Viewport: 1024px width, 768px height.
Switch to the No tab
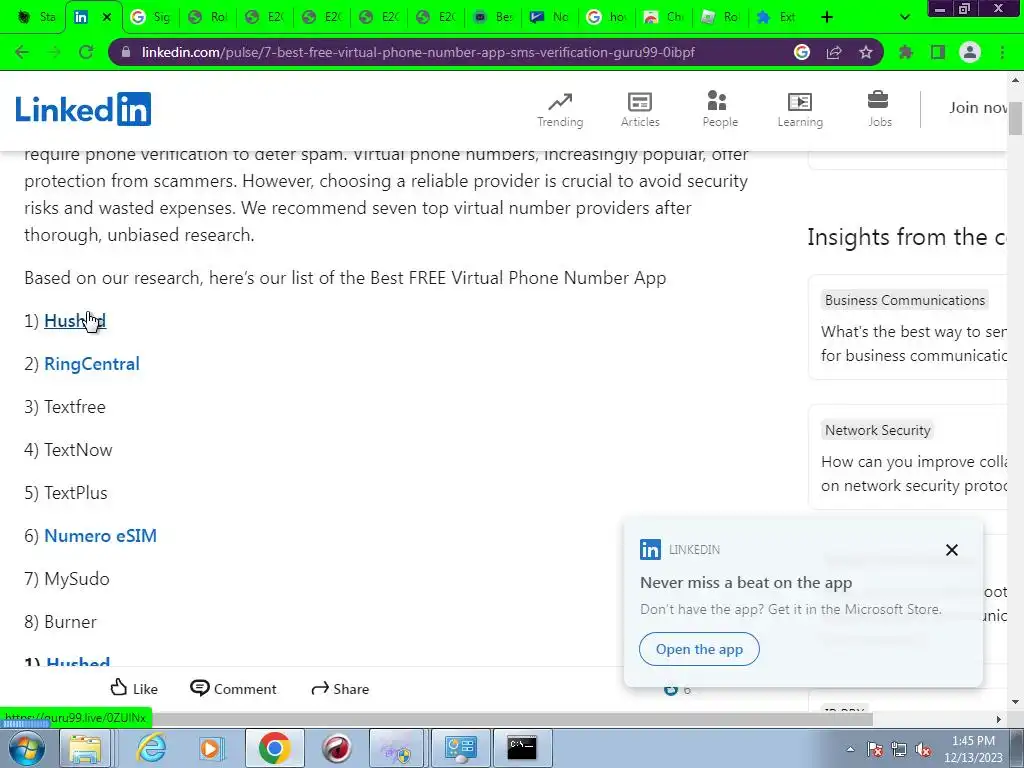click(550, 17)
